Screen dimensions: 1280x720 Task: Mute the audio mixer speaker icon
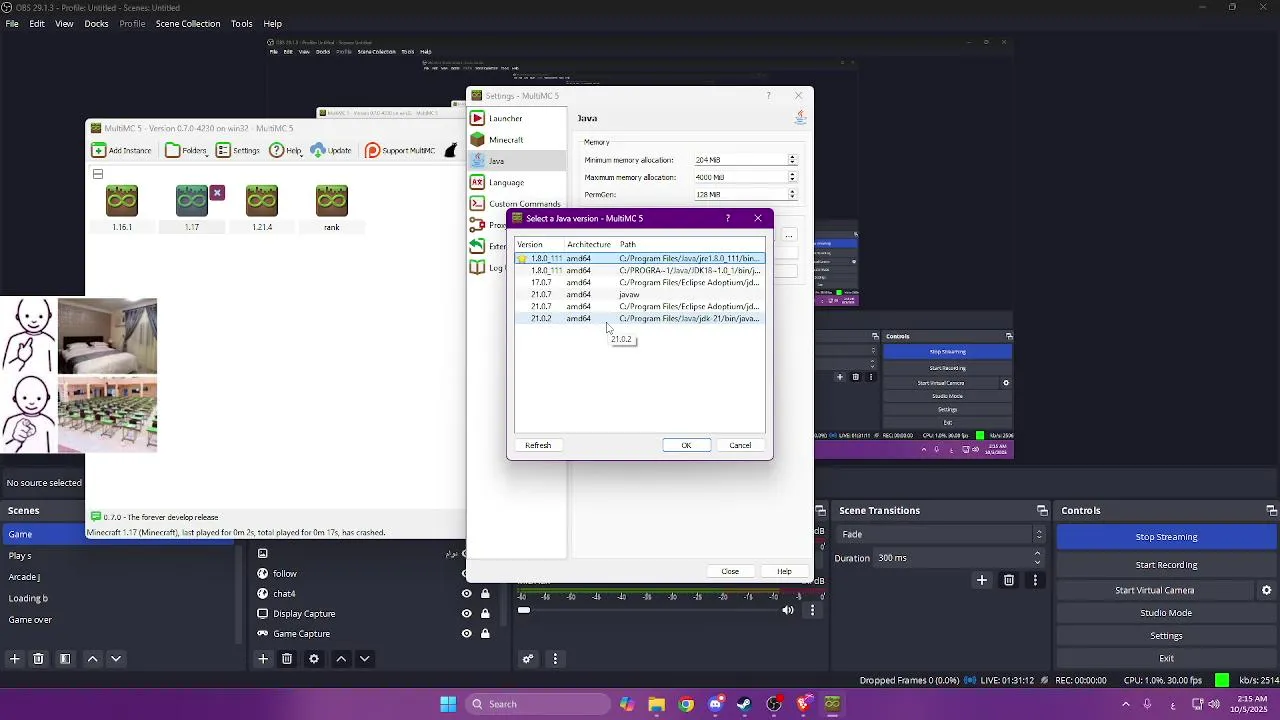(x=788, y=610)
